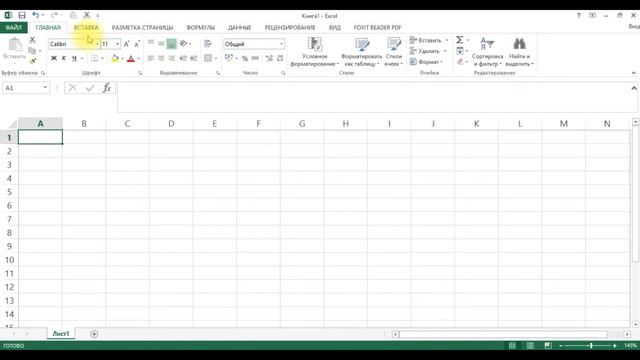Open Форматировать как таблицу gallery

pos(362,52)
